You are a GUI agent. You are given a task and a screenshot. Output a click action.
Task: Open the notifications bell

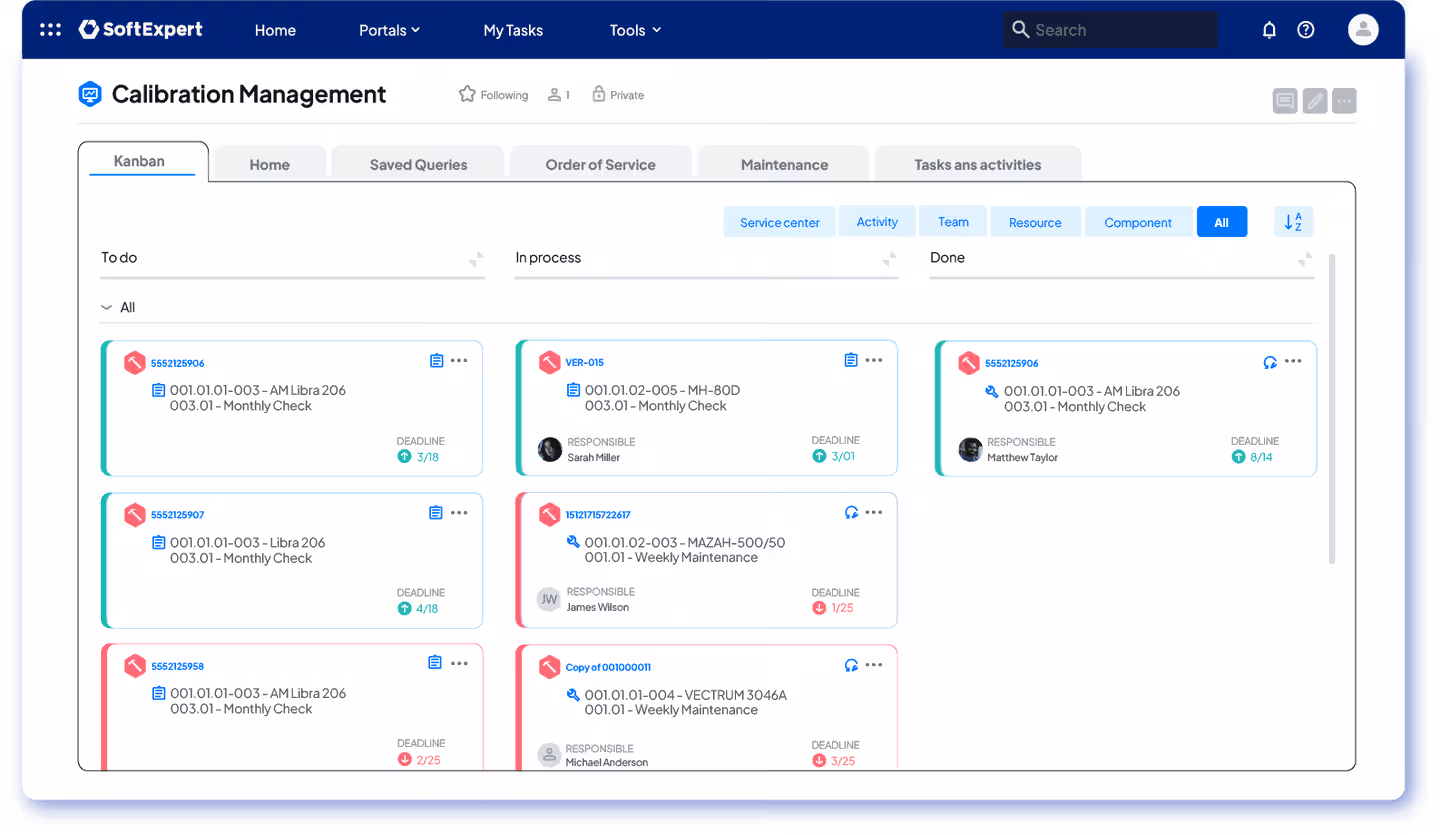click(1269, 30)
